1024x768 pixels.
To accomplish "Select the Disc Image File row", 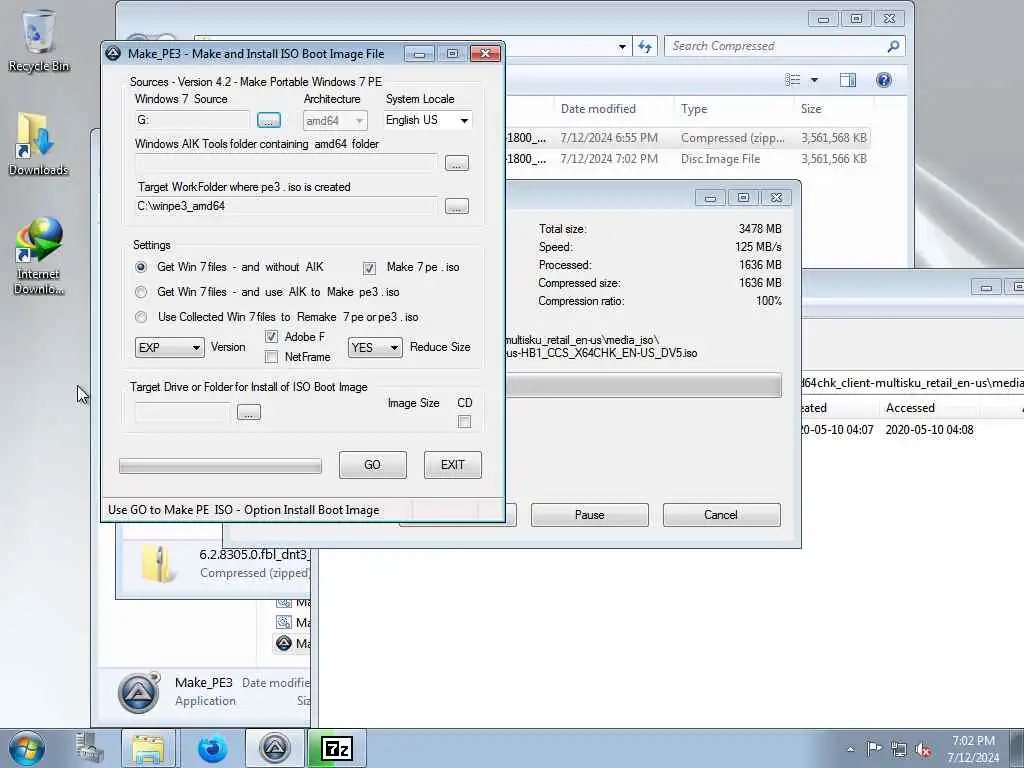I will 689,159.
